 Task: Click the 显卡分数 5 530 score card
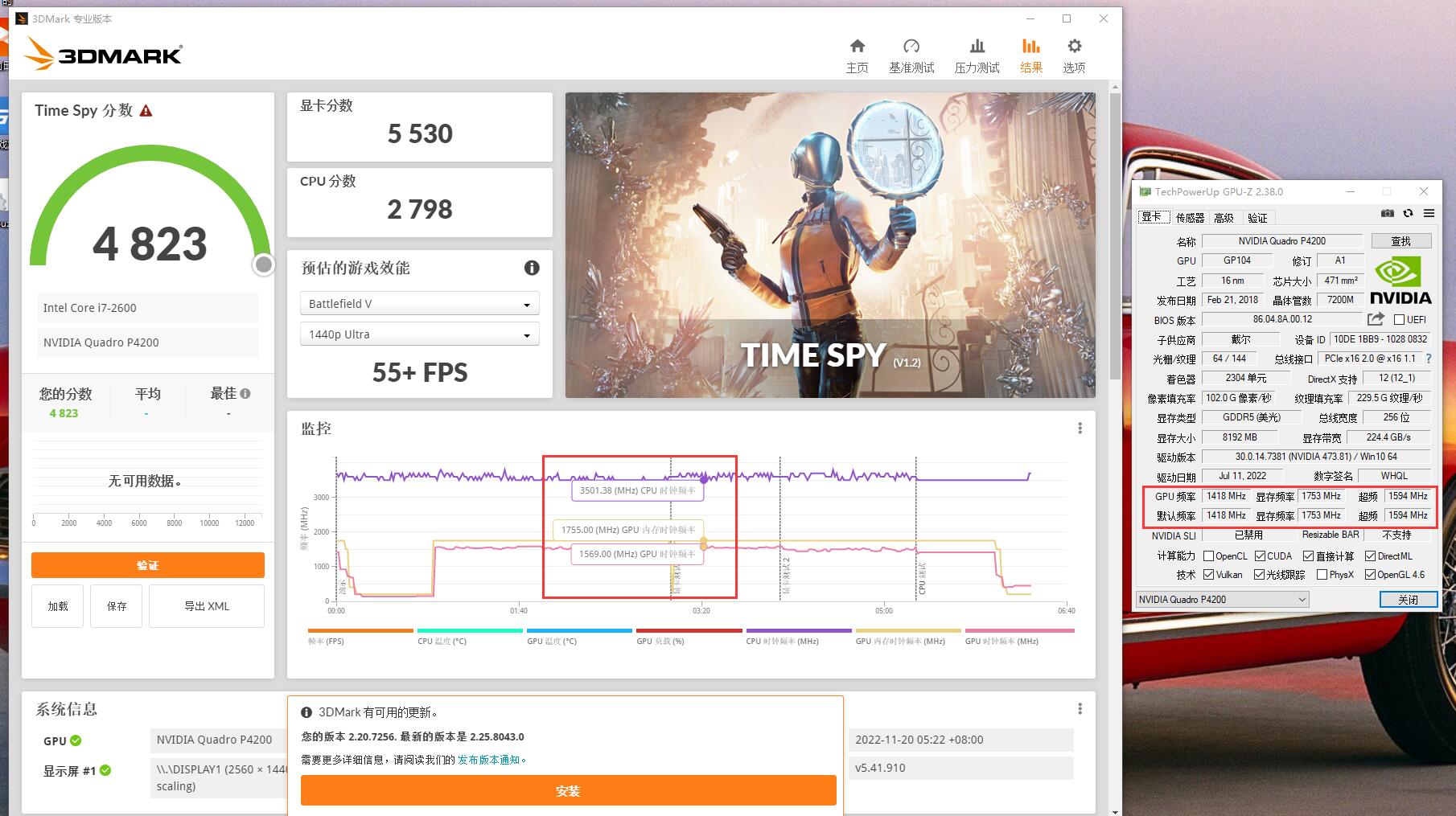[x=420, y=126]
